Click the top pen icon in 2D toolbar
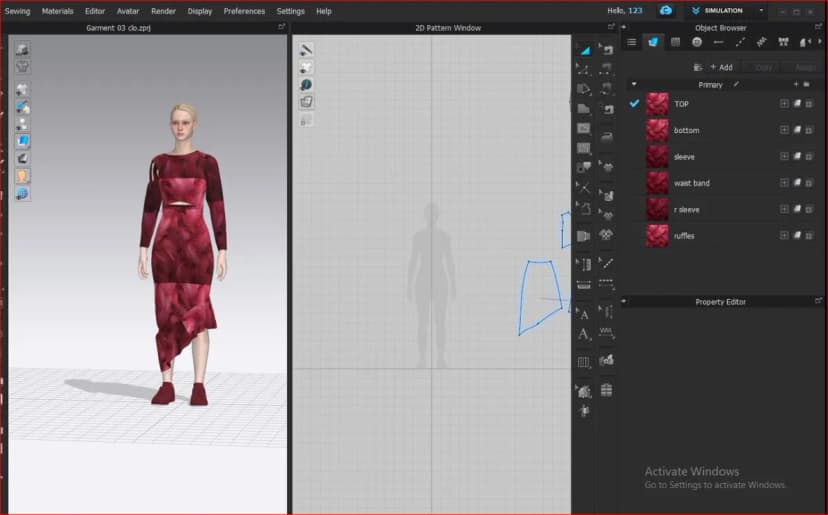828x515 pixels. (306, 50)
